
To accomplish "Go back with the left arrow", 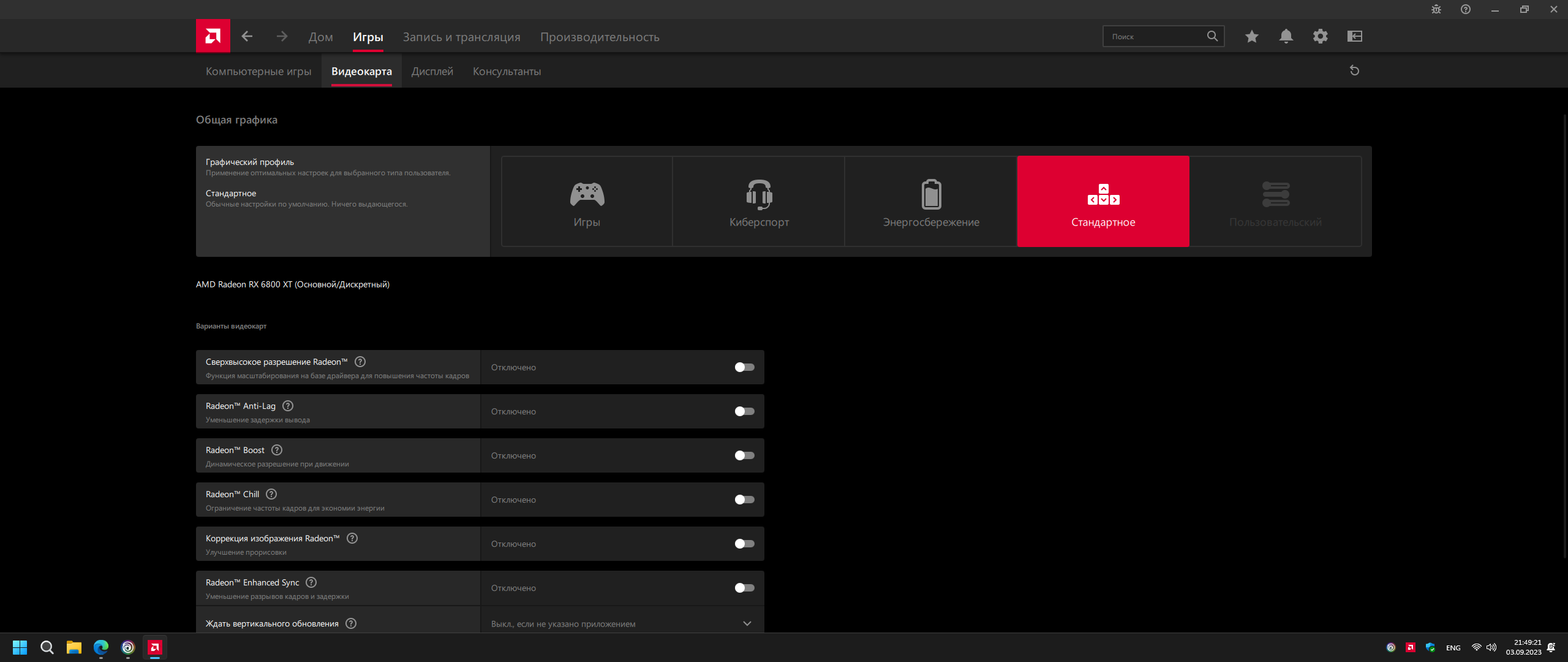I will click(247, 36).
